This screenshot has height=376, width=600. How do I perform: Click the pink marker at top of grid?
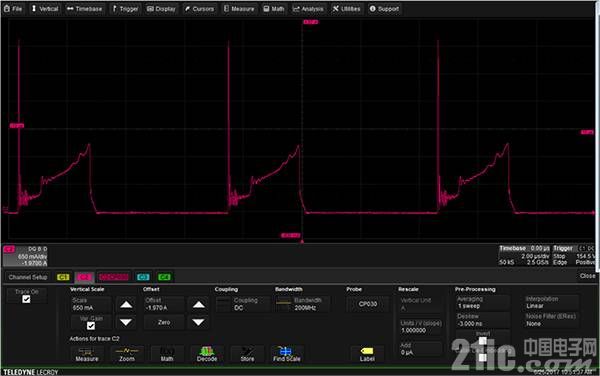(x=311, y=22)
